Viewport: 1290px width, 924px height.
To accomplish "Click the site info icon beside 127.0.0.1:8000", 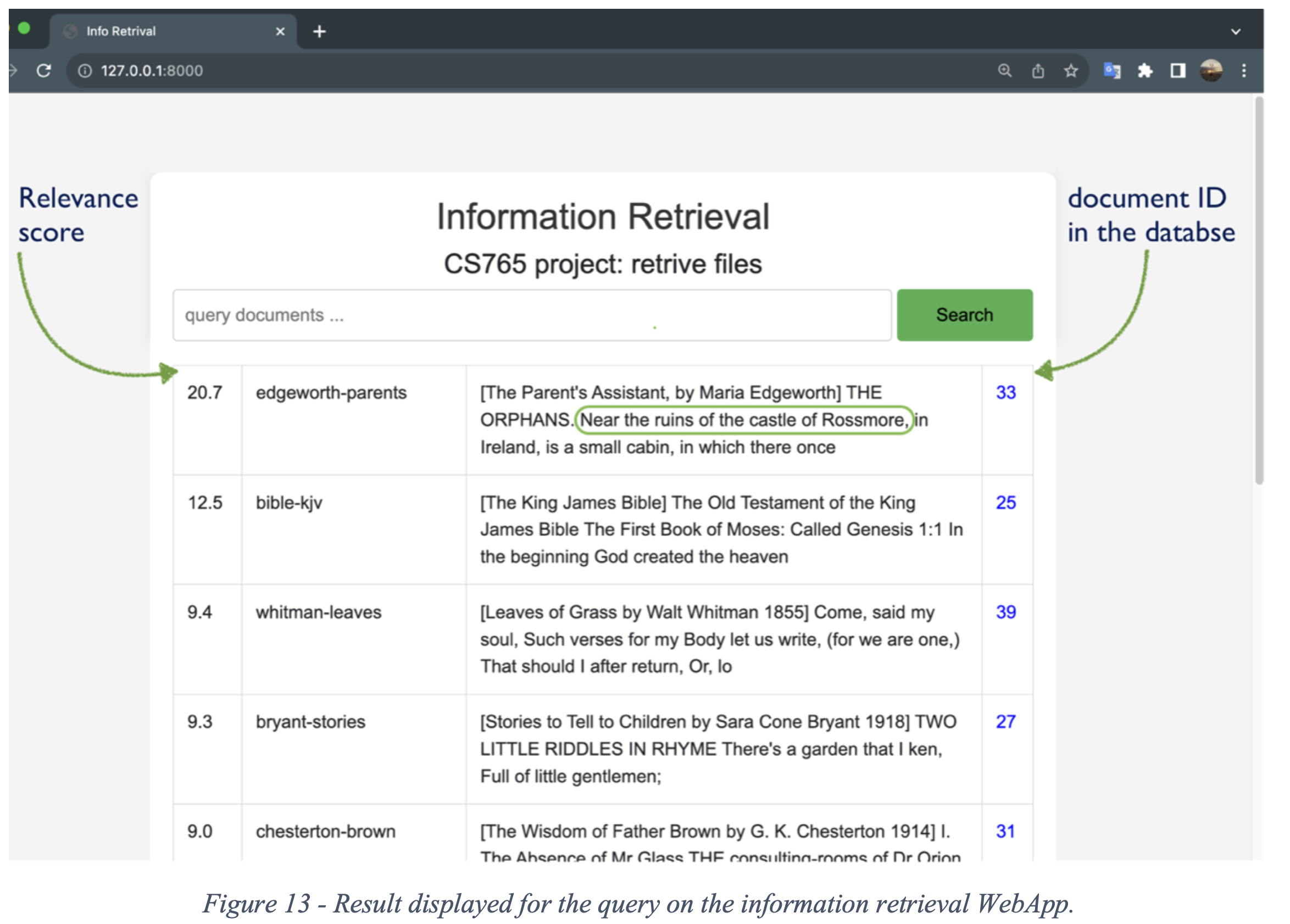I will coord(85,70).
